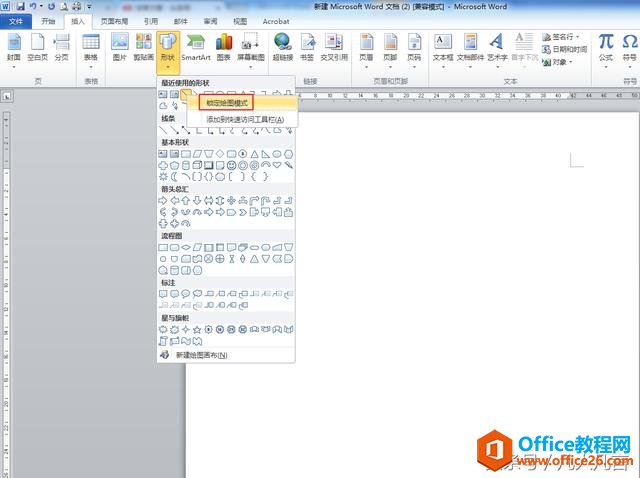
Task: Open the 文件 (File) tab
Action: pos(16,21)
